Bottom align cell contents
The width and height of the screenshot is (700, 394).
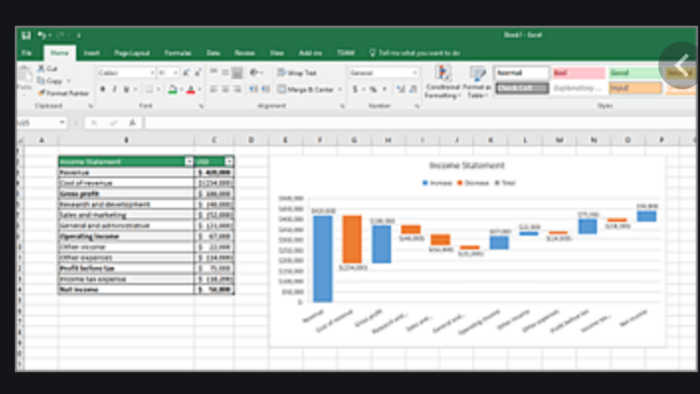pyautogui.click(x=237, y=72)
